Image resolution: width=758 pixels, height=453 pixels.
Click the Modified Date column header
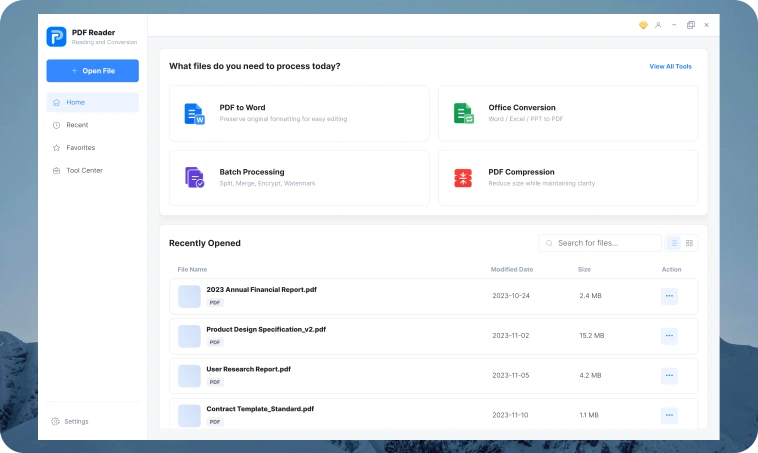(511, 269)
